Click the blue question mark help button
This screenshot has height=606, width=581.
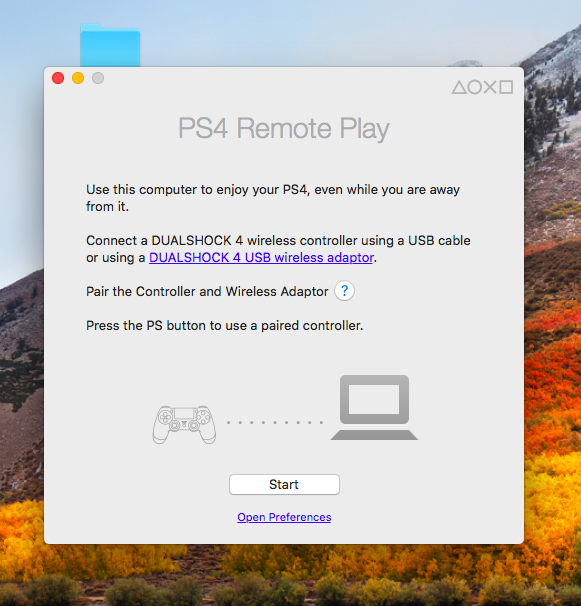(x=344, y=291)
